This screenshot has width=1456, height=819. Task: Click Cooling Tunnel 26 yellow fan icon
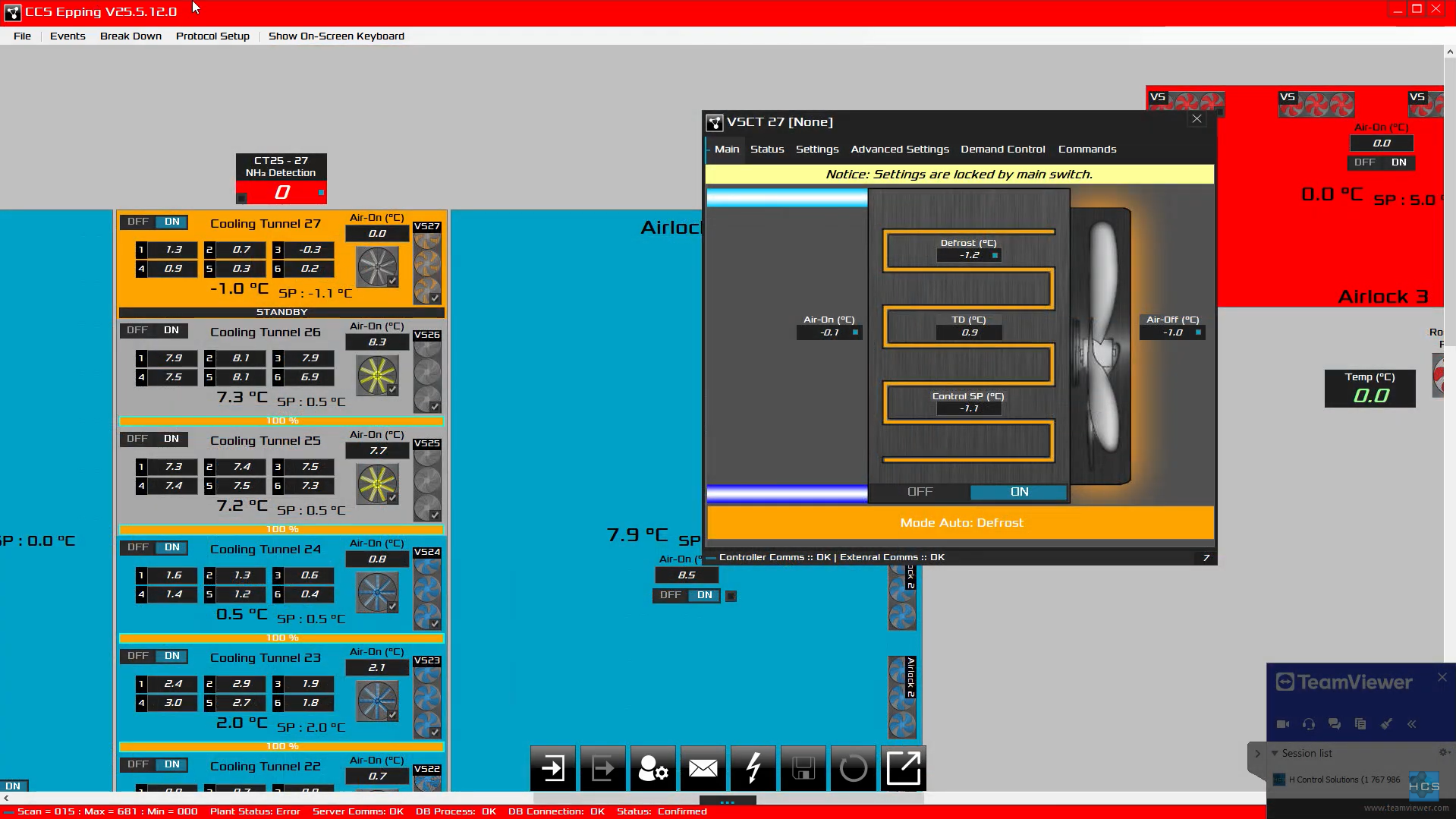pyautogui.click(x=377, y=375)
